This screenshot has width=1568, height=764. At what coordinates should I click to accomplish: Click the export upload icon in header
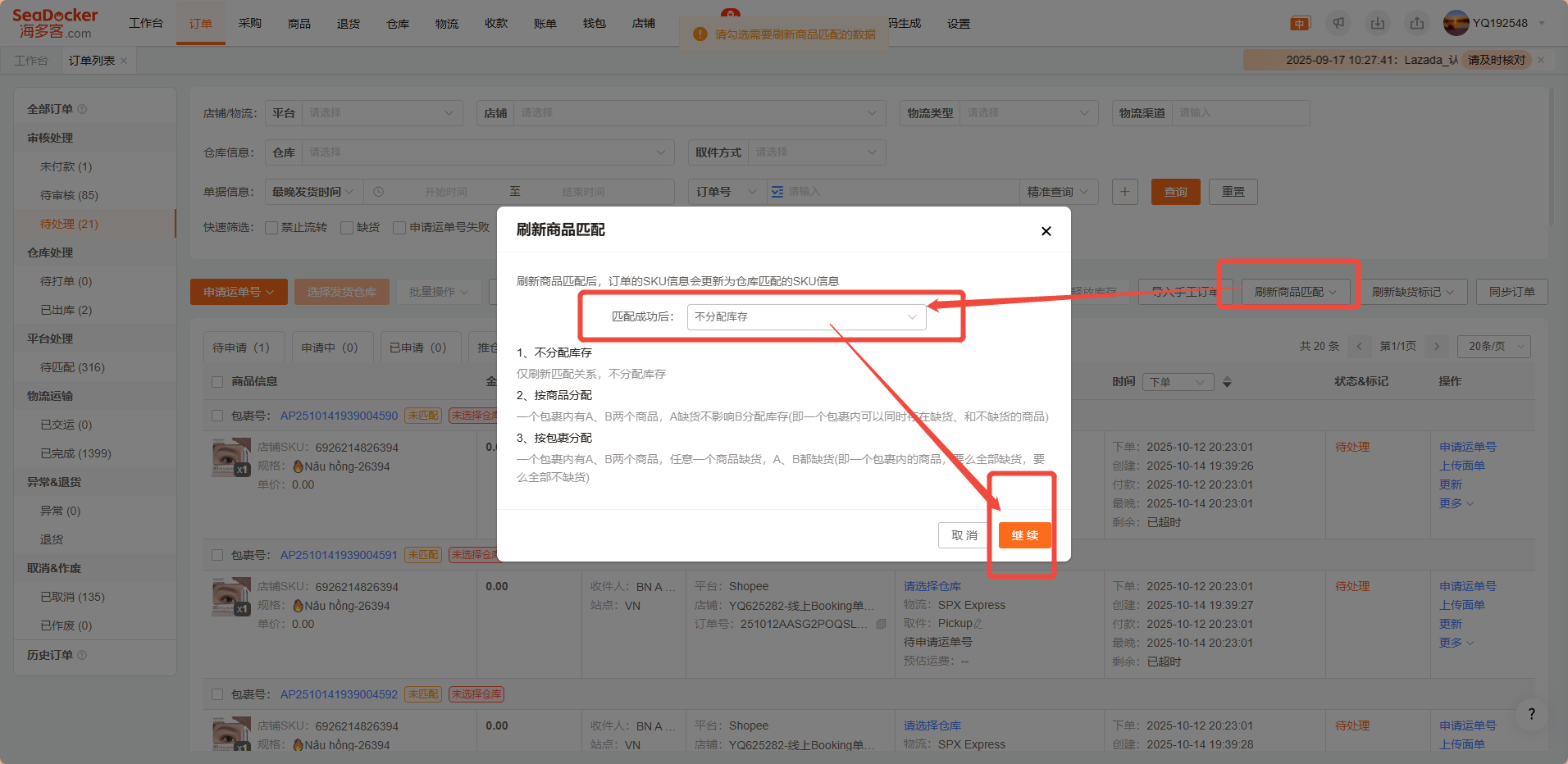click(1417, 24)
